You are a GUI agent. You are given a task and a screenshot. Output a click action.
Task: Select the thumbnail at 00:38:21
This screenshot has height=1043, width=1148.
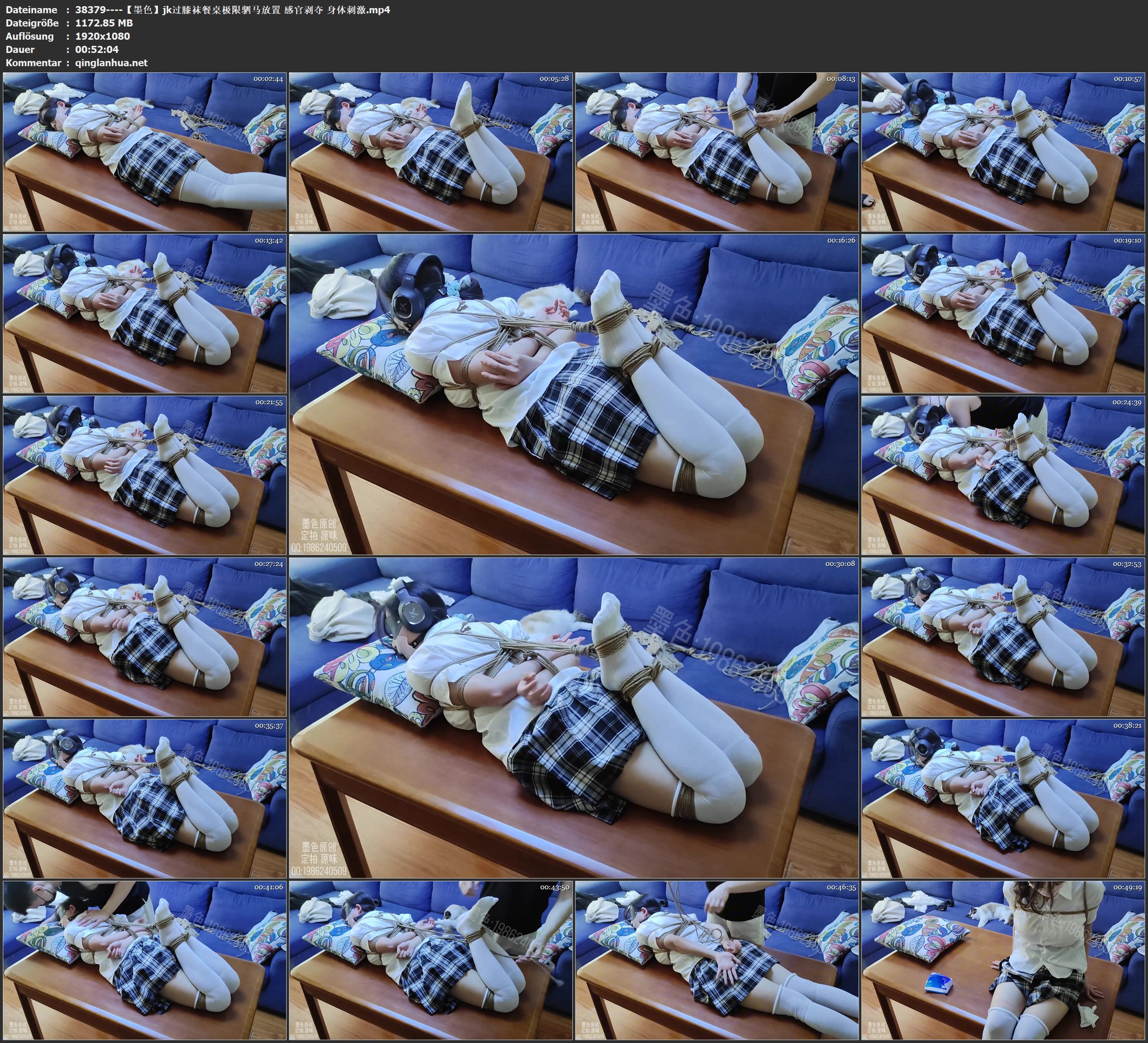point(1003,799)
